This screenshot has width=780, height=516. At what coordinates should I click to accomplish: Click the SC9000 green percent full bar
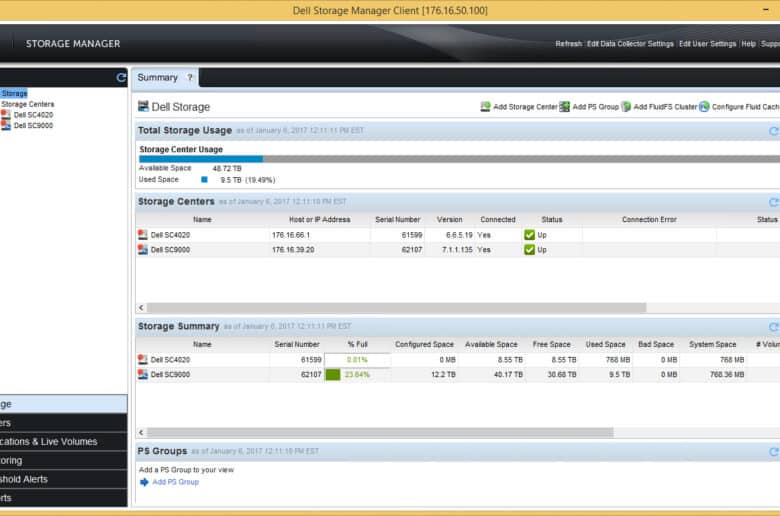pos(333,374)
